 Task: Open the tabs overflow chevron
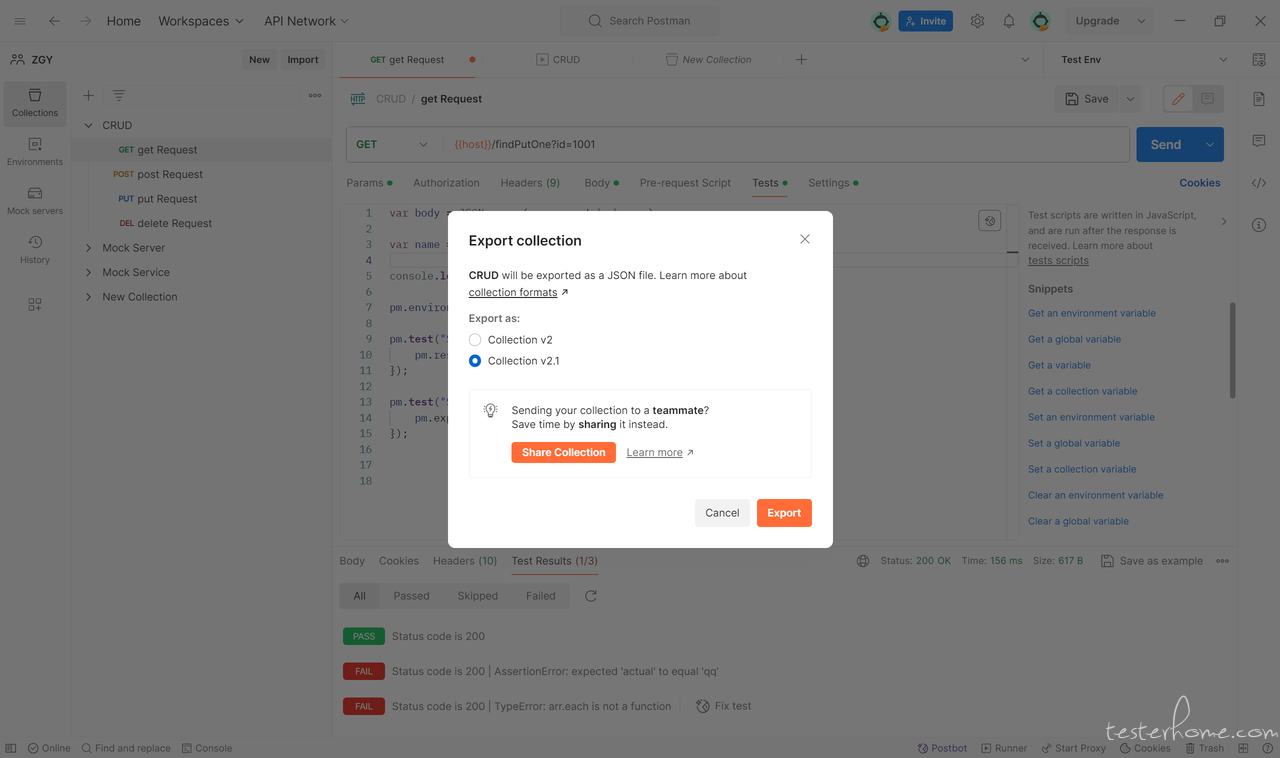point(1025,59)
